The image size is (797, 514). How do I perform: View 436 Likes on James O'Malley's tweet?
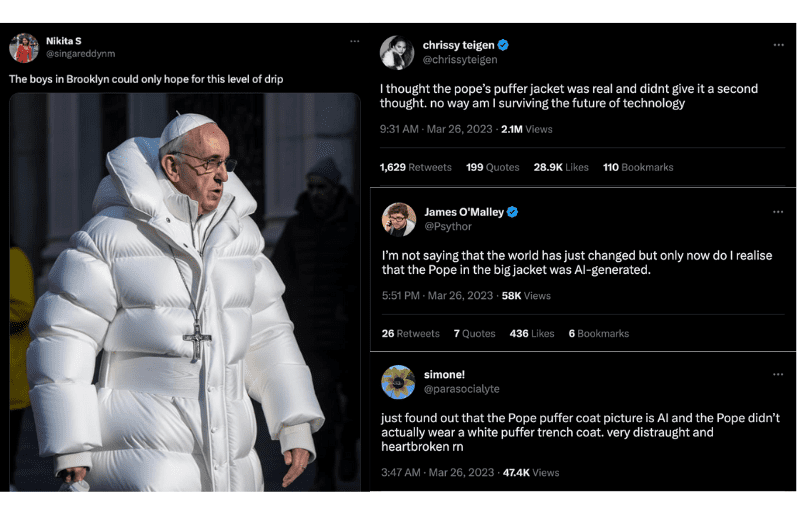[531, 333]
